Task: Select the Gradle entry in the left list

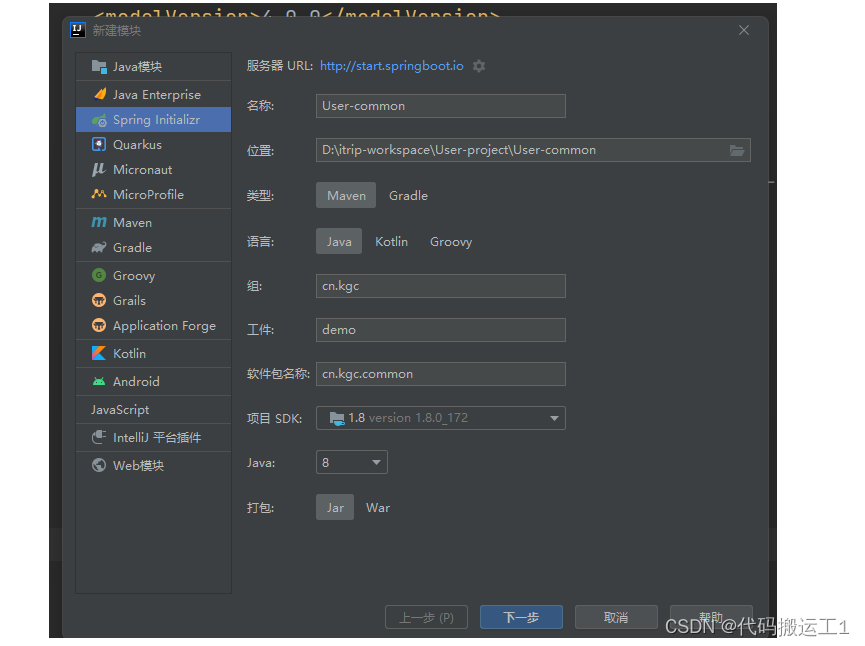Action: click(153, 247)
